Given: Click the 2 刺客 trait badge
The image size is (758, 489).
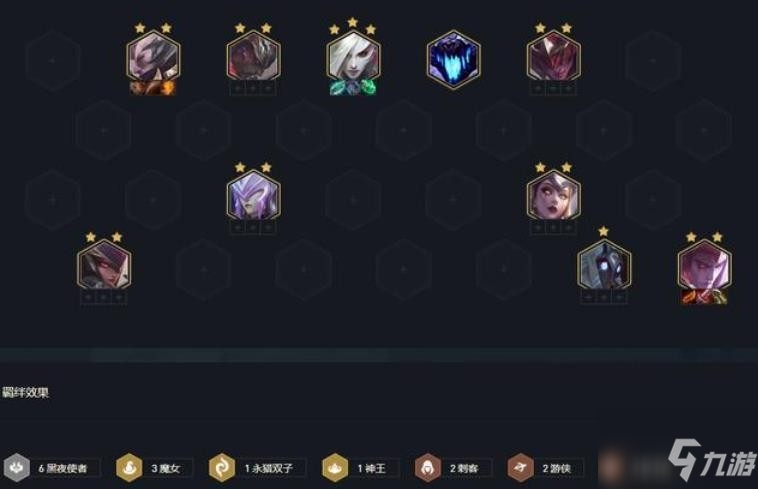Looking at the screenshot, I should pyautogui.click(x=453, y=468).
